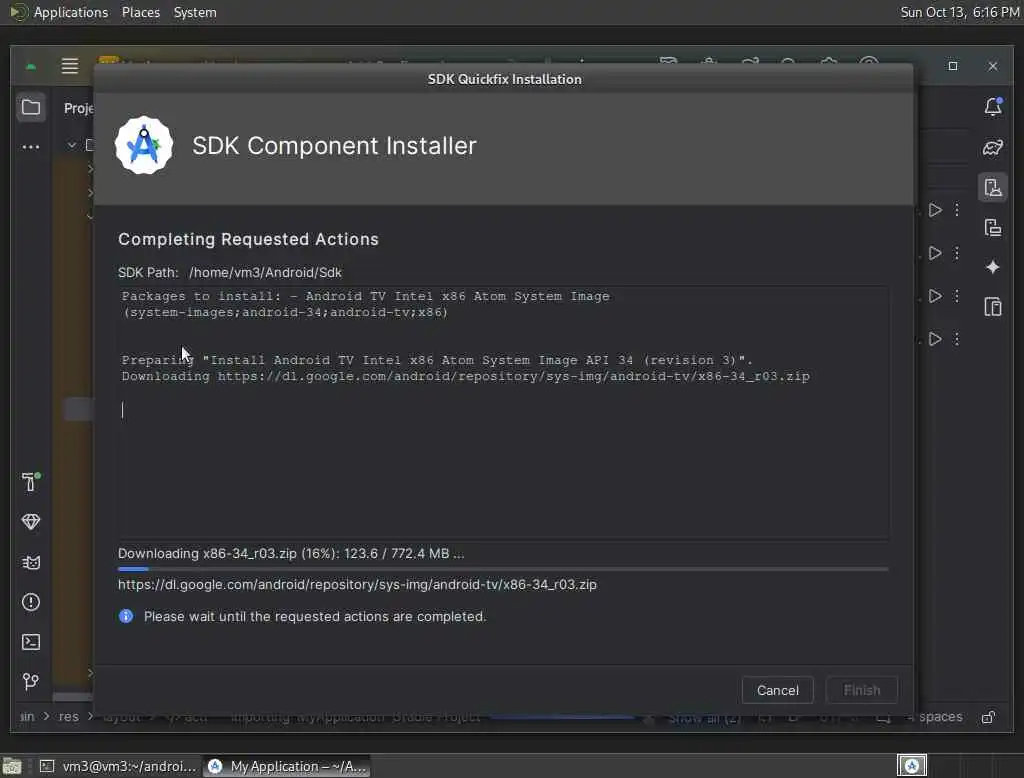Open the Problems exclamation tool window

click(x=31, y=602)
